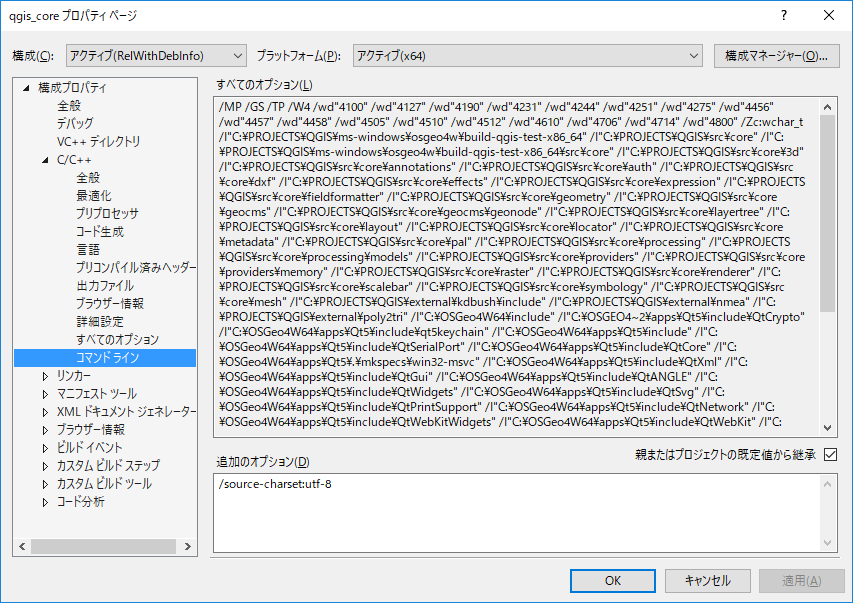Open the プラットフォーム platform dropdown
Image resolution: width=853 pixels, height=603 pixels.
(527, 55)
